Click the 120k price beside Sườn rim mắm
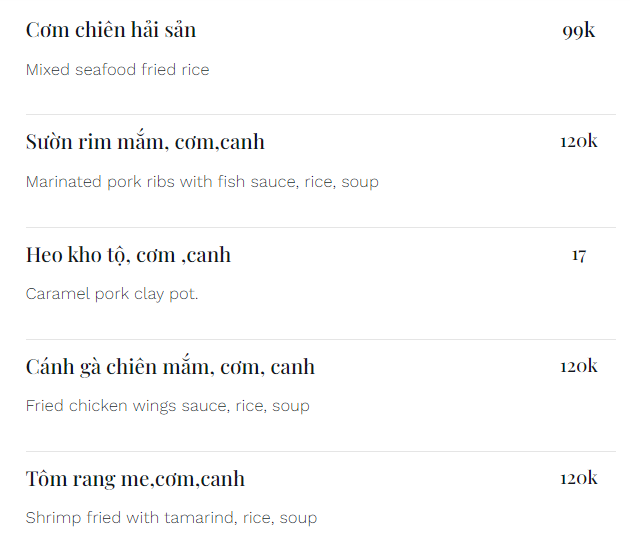This screenshot has width=630, height=541. coord(578,142)
